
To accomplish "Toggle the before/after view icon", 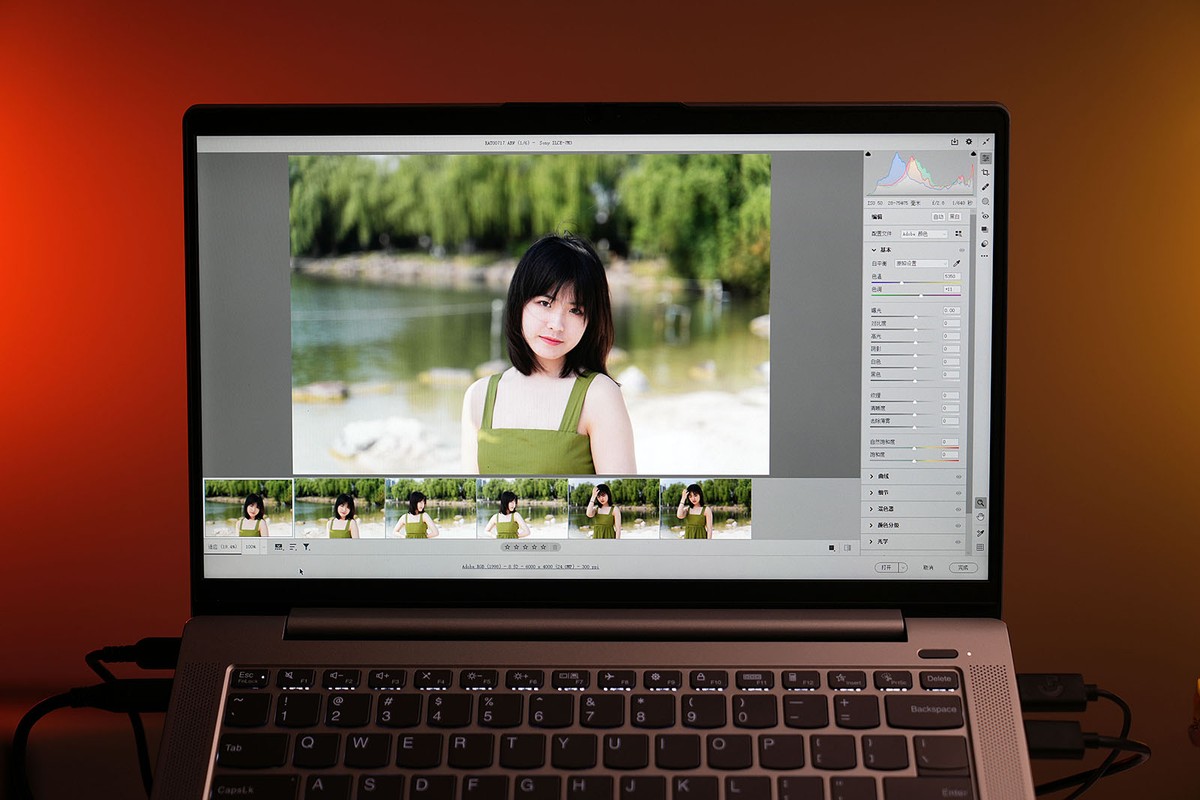I will point(831,547).
